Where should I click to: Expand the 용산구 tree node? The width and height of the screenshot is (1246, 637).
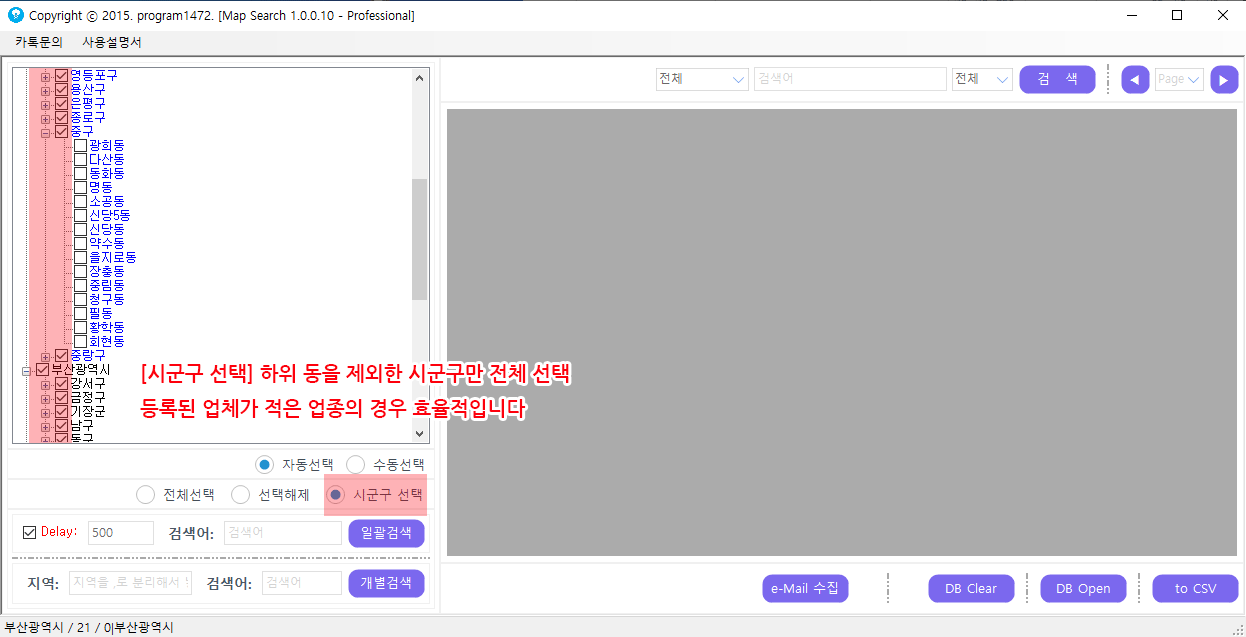click(45, 90)
